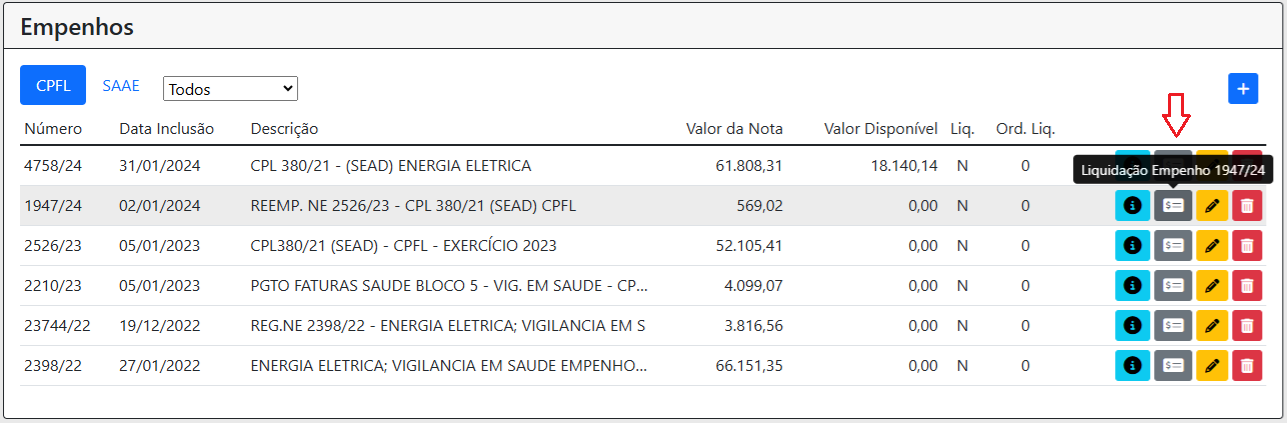Select the CPFL tab
This screenshot has width=1287, height=423.
[53, 86]
